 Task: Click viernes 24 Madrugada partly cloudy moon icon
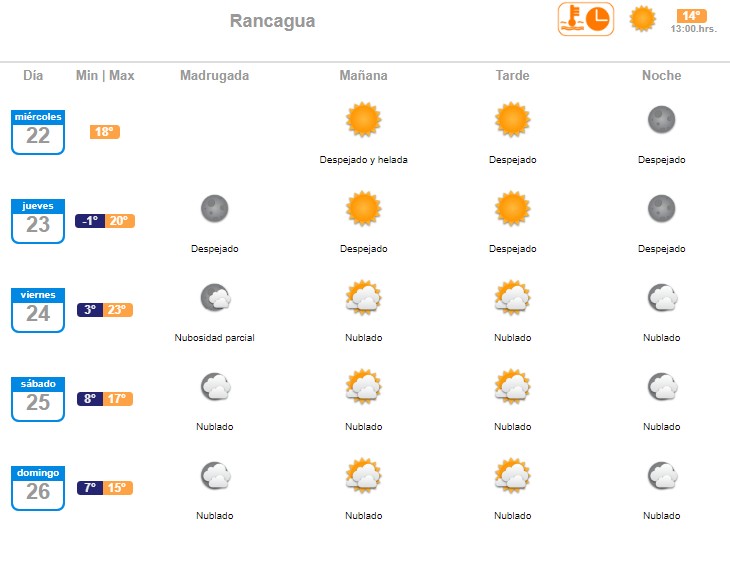coord(215,297)
